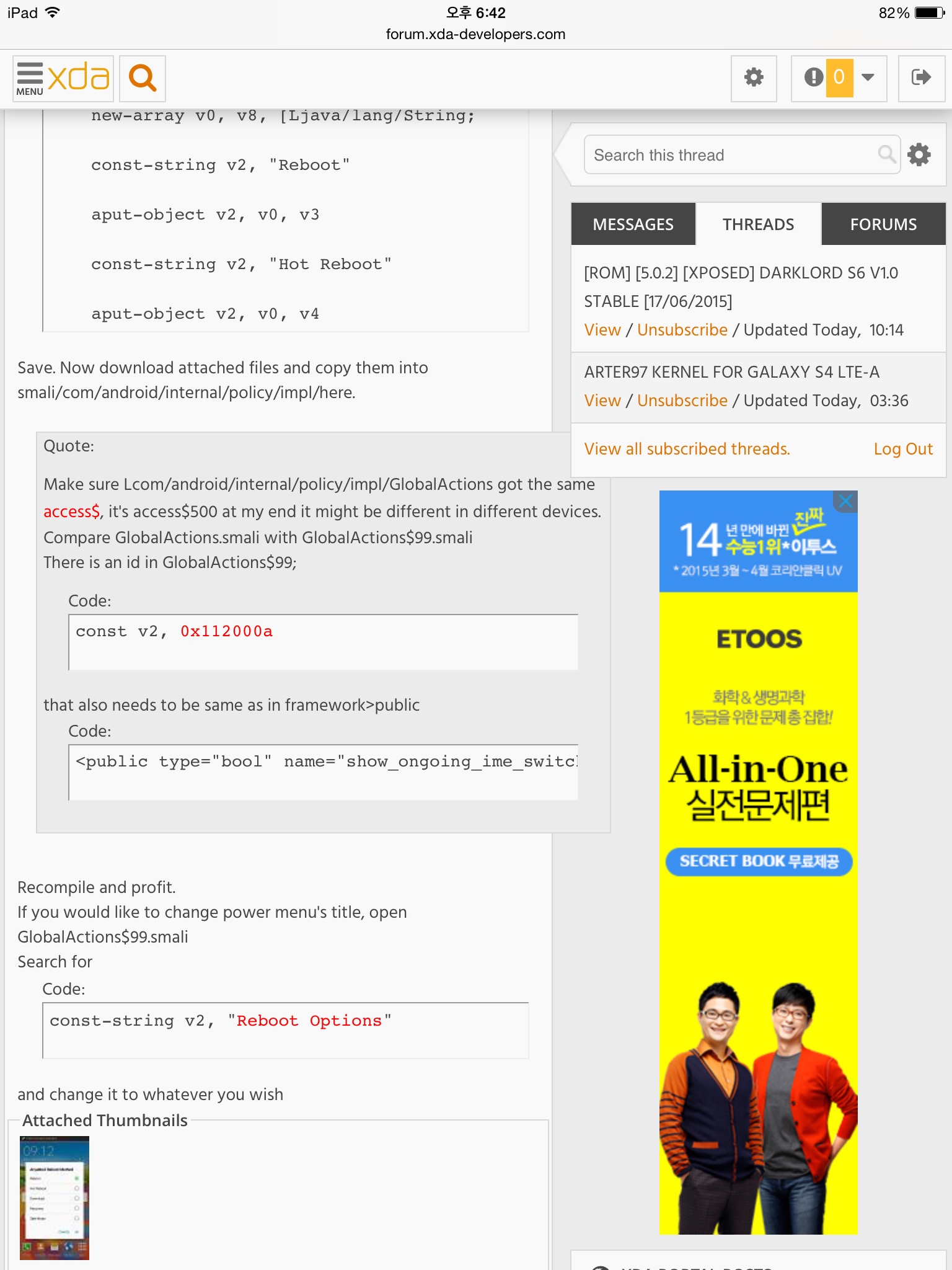This screenshot has height=1270, width=952.
Task: Open the attached screenshot thumbnail
Action: pos(55,1197)
